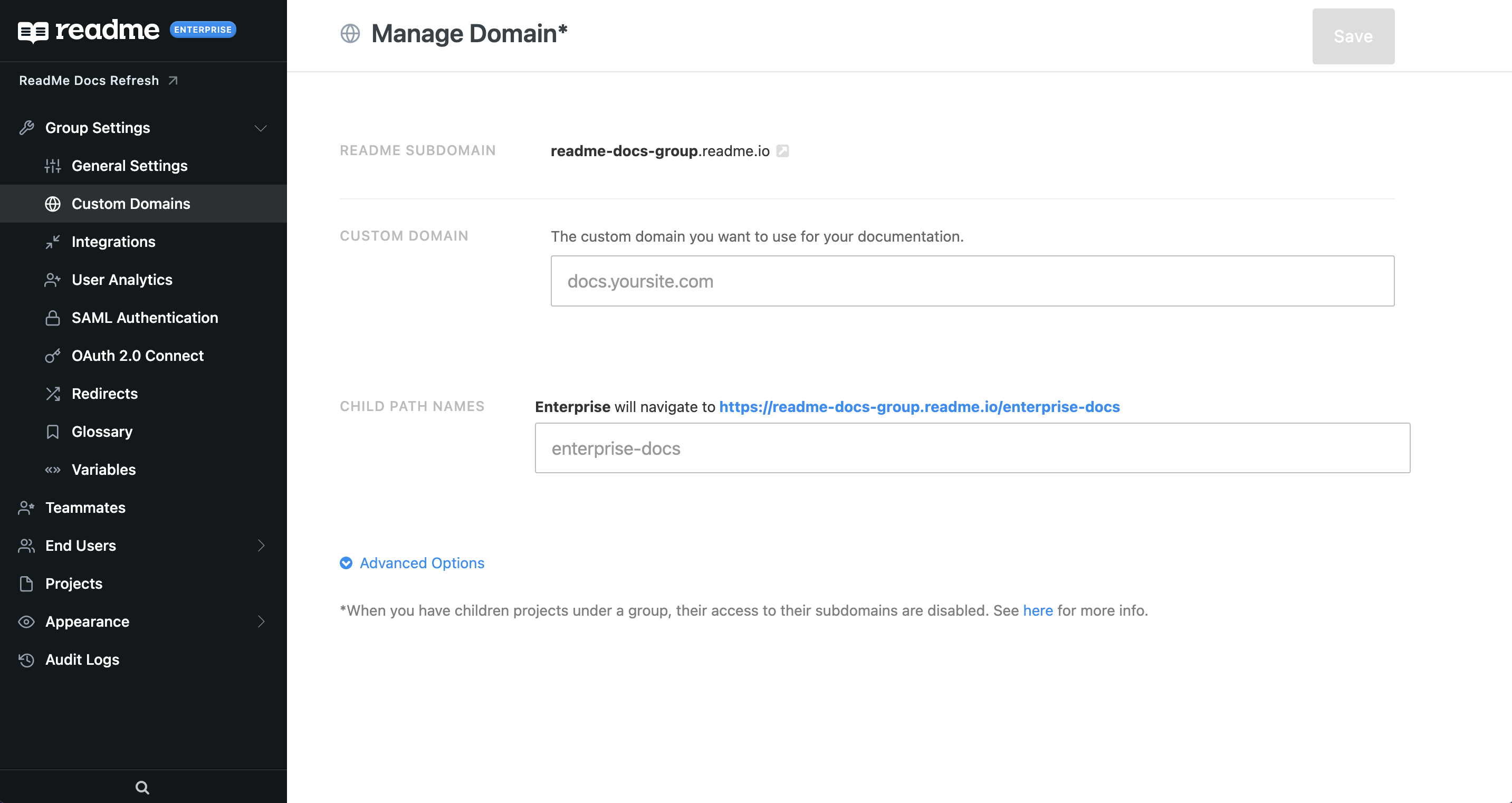Click the Audit Logs history icon
The image size is (1512, 803).
click(26, 660)
